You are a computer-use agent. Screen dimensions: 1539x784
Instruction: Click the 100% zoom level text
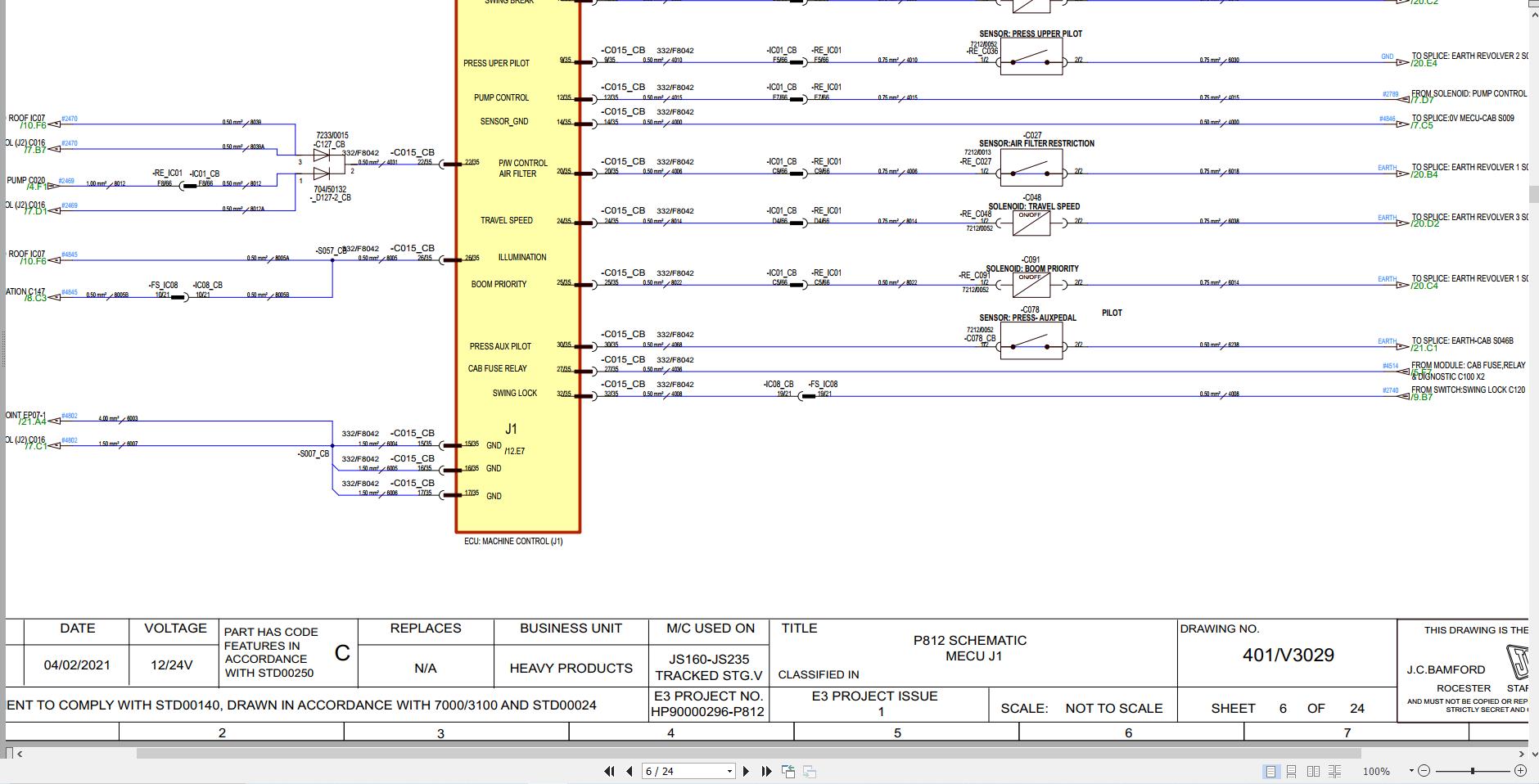pos(1376,771)
